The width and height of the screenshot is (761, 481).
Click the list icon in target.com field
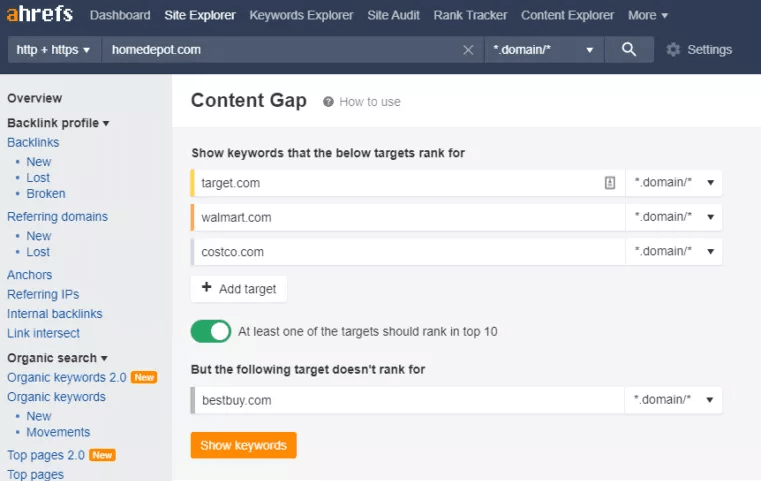[x=610, y=183]
